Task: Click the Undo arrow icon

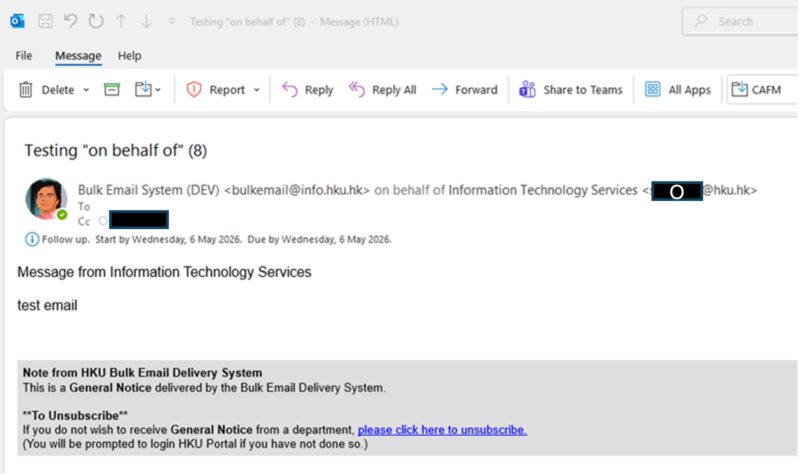Action: coord(70,21)
